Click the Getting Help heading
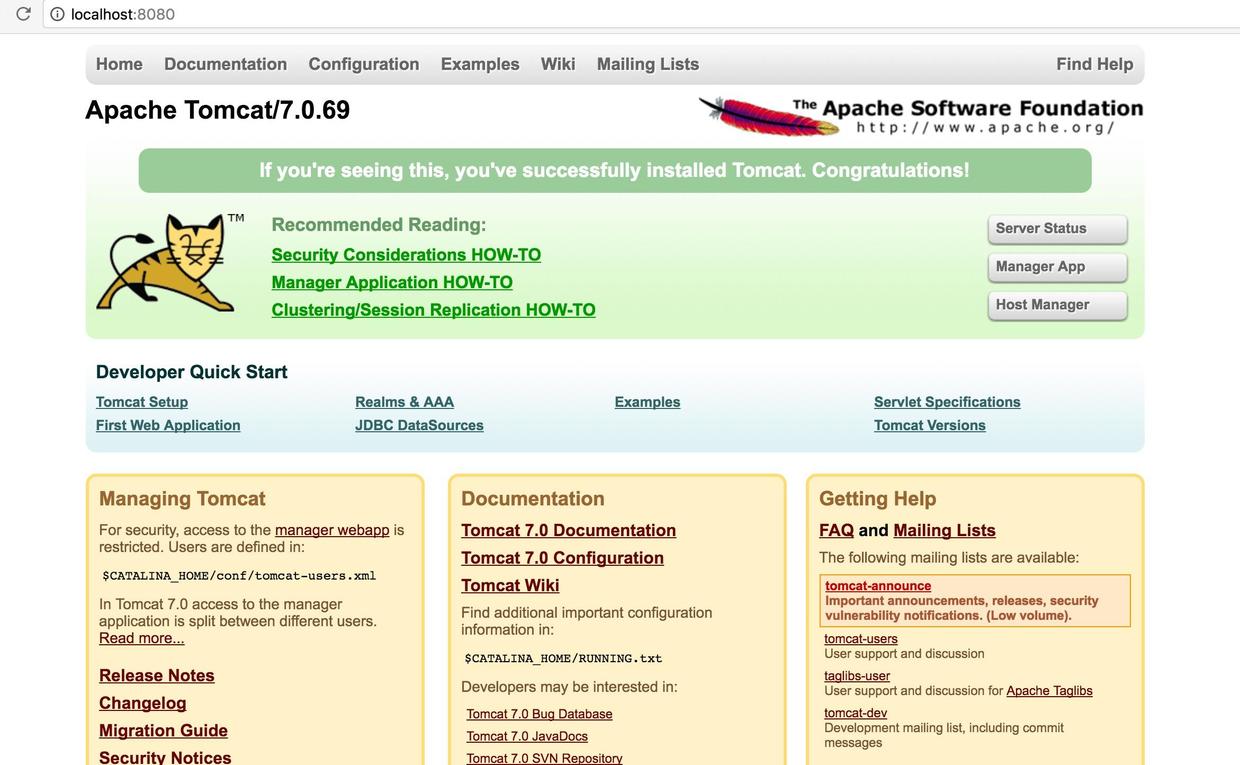 [877, 499]
